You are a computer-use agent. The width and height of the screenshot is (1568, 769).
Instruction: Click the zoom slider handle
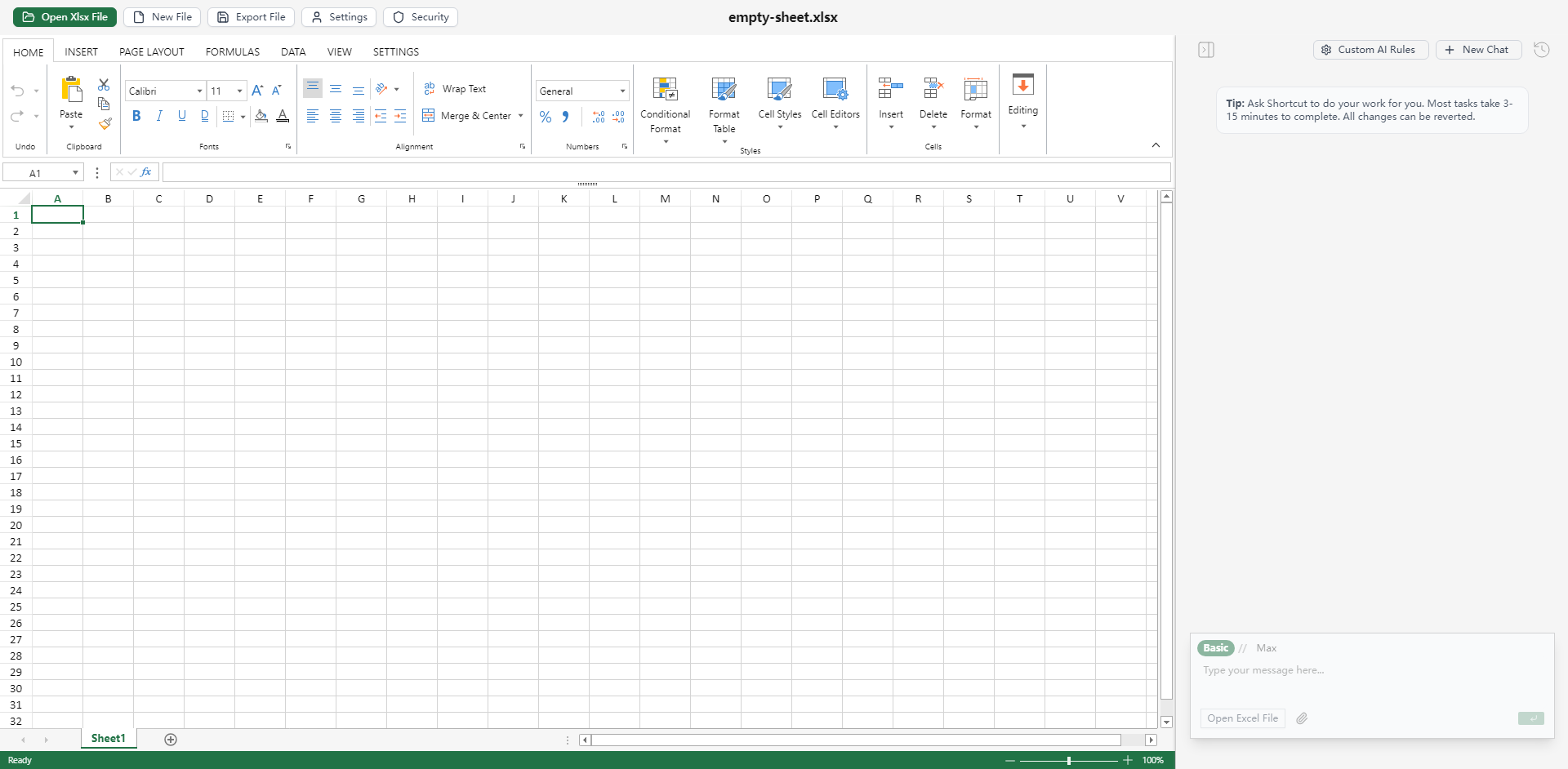click(1068, 760)
